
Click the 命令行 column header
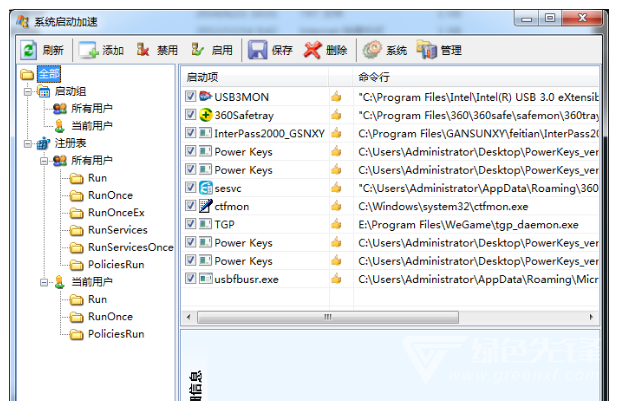[x=476, y=77]
